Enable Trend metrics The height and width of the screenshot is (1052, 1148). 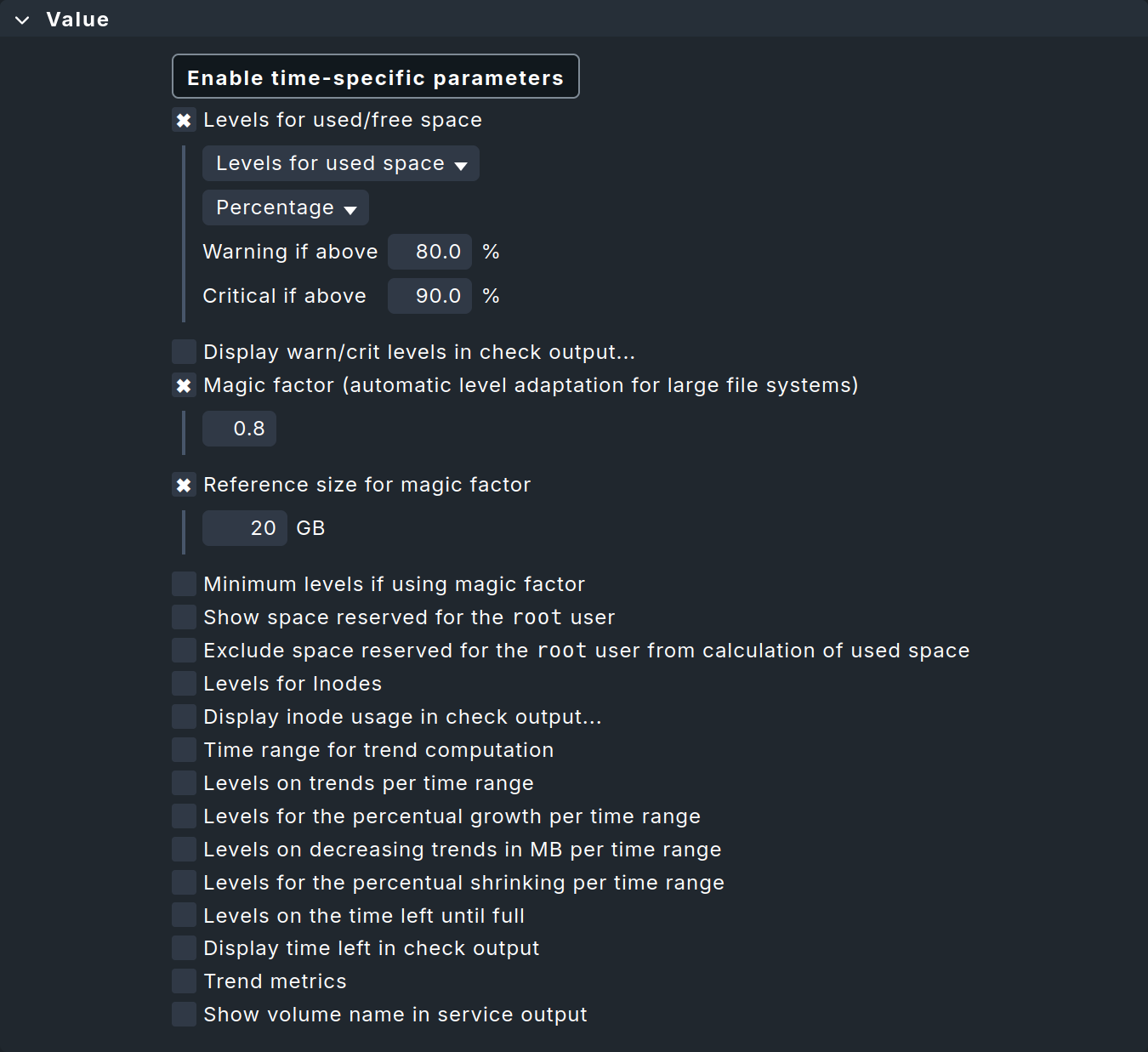[184, 981]
